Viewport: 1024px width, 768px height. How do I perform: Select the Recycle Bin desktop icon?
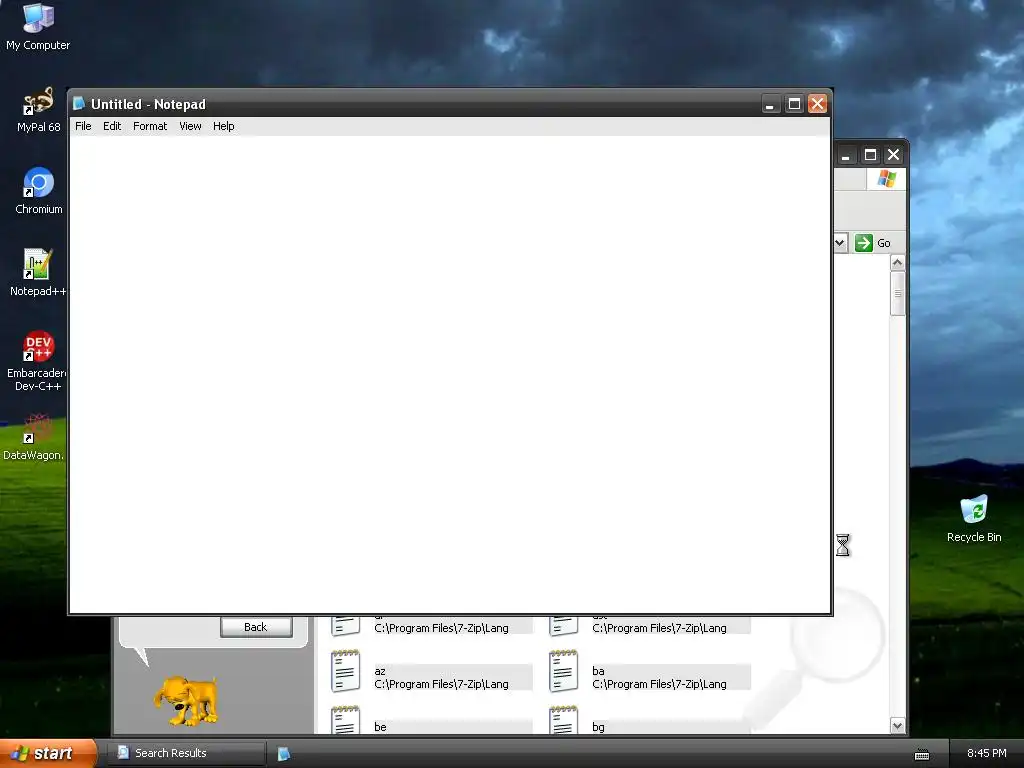click(x=974, y=519)
